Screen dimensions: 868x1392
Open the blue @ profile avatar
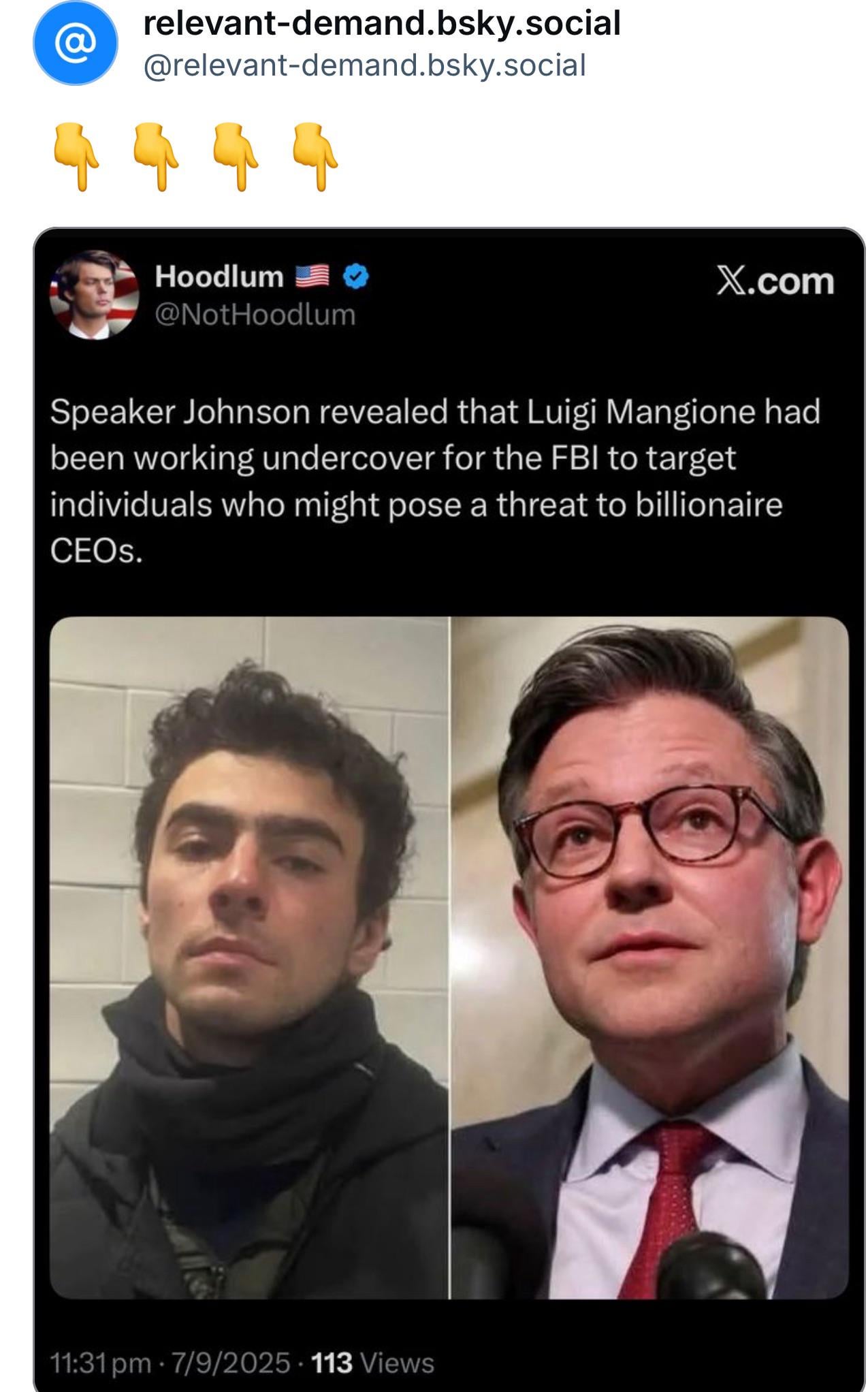click(x=76, y=43)
